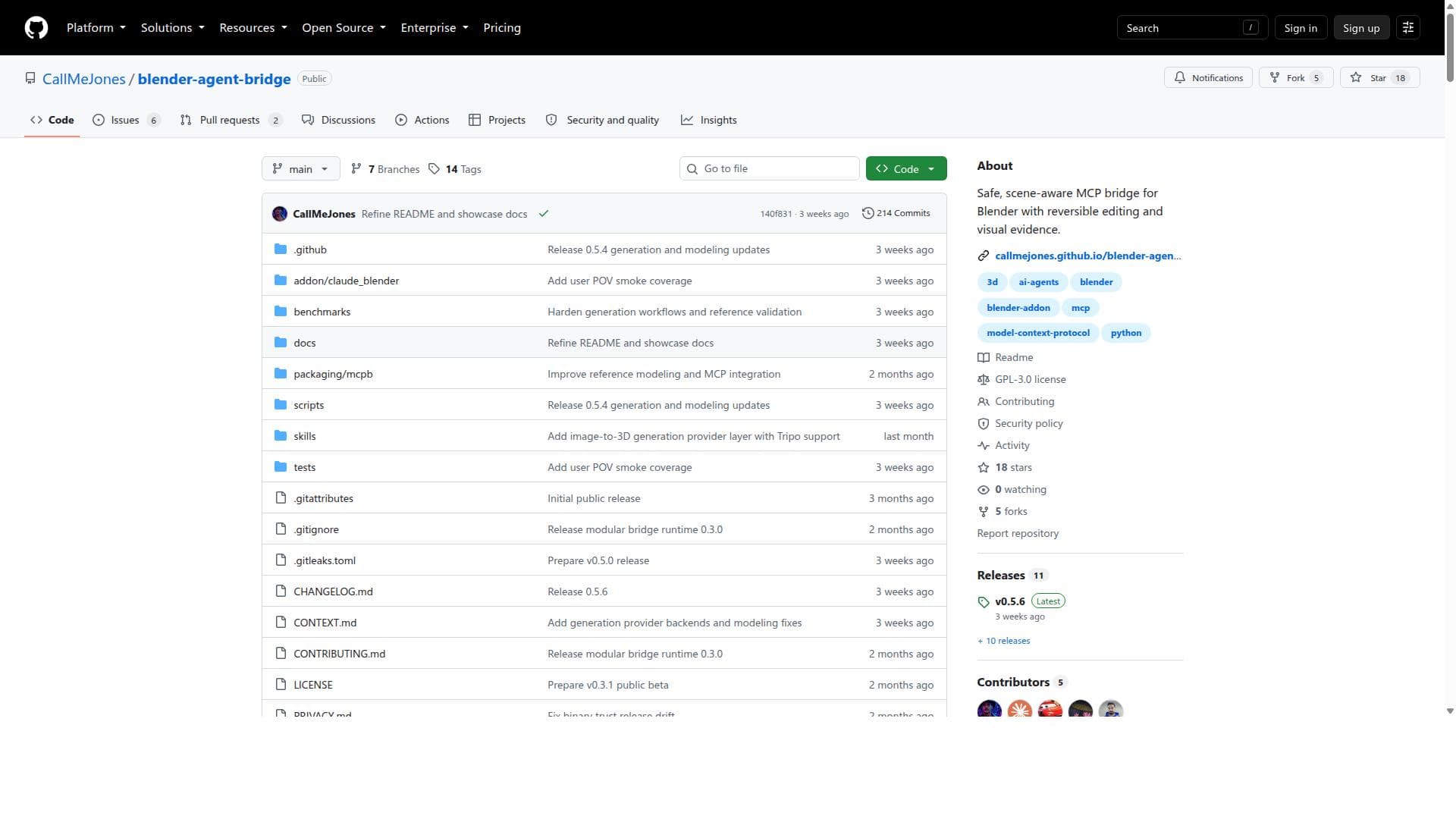The image size is (1456, 819).
Task: Click the Sign in button
Action: click(x=1301, y=28)
